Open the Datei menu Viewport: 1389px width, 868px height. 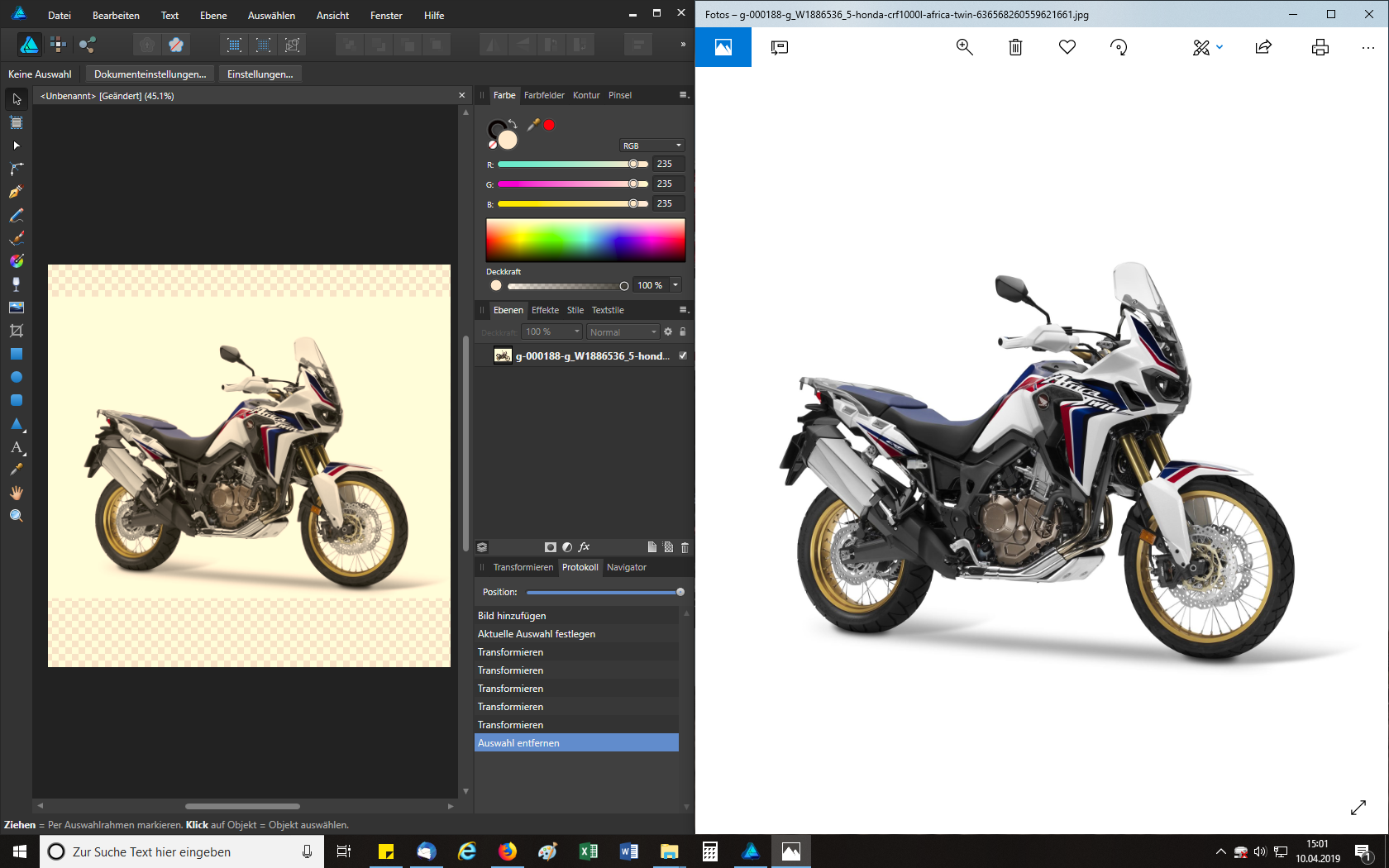pos(60,16)
